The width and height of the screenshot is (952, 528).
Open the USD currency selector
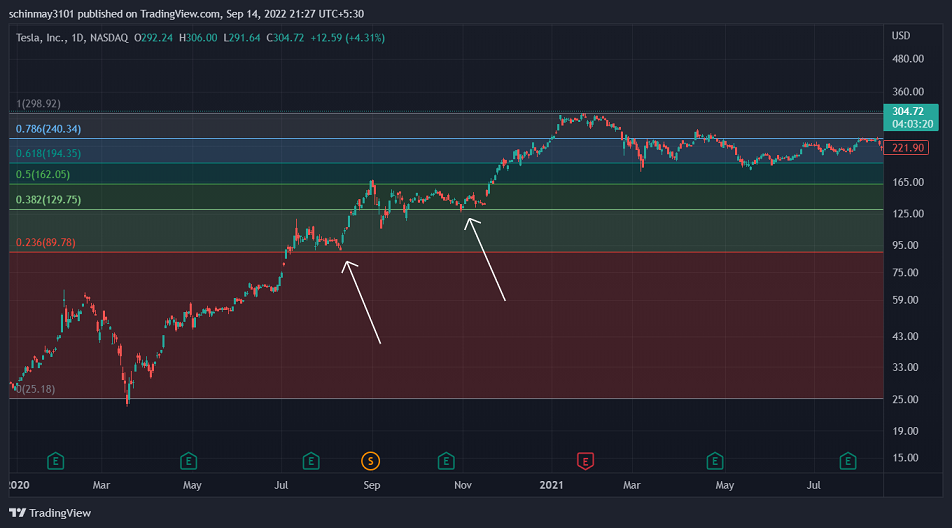pos(901,35)
